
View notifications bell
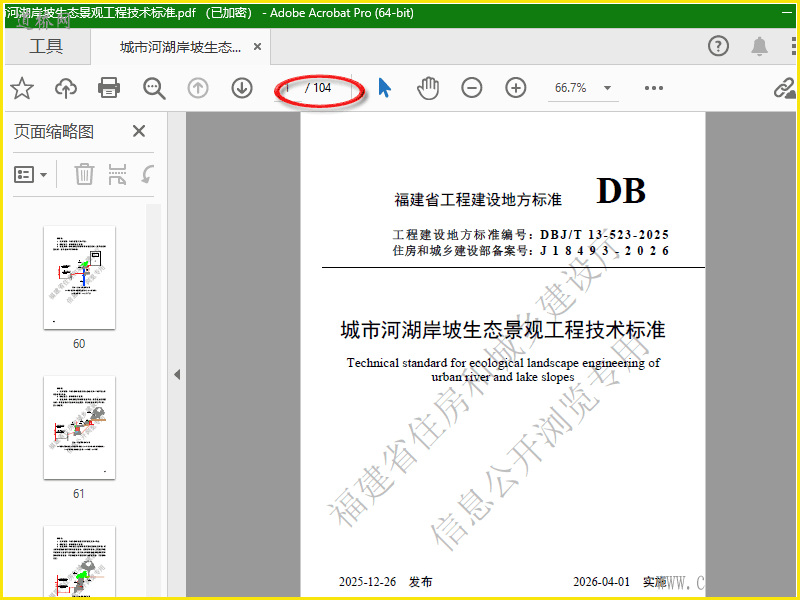[760, 46]
